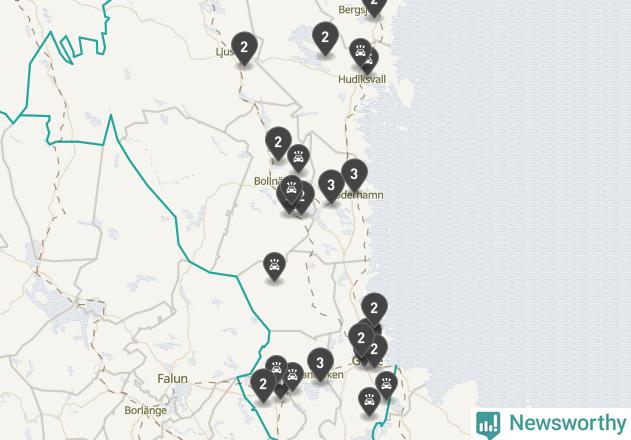Click the car marker just northeast of Bollnäs
631x440 pixels.
(298, 157)
